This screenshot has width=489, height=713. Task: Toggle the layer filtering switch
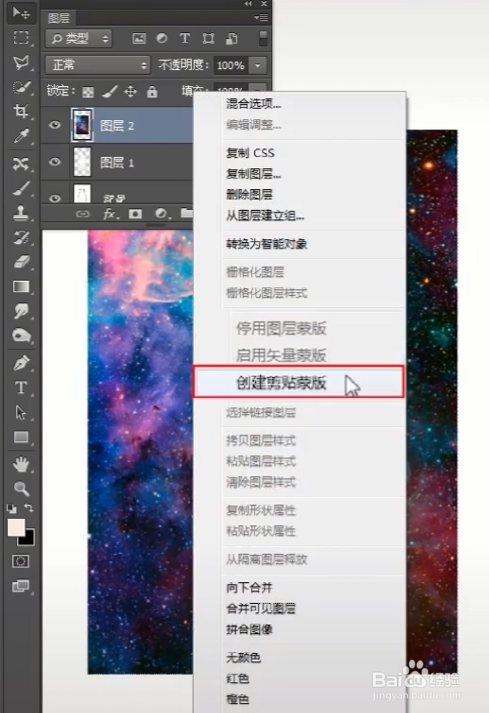[263, 38]
